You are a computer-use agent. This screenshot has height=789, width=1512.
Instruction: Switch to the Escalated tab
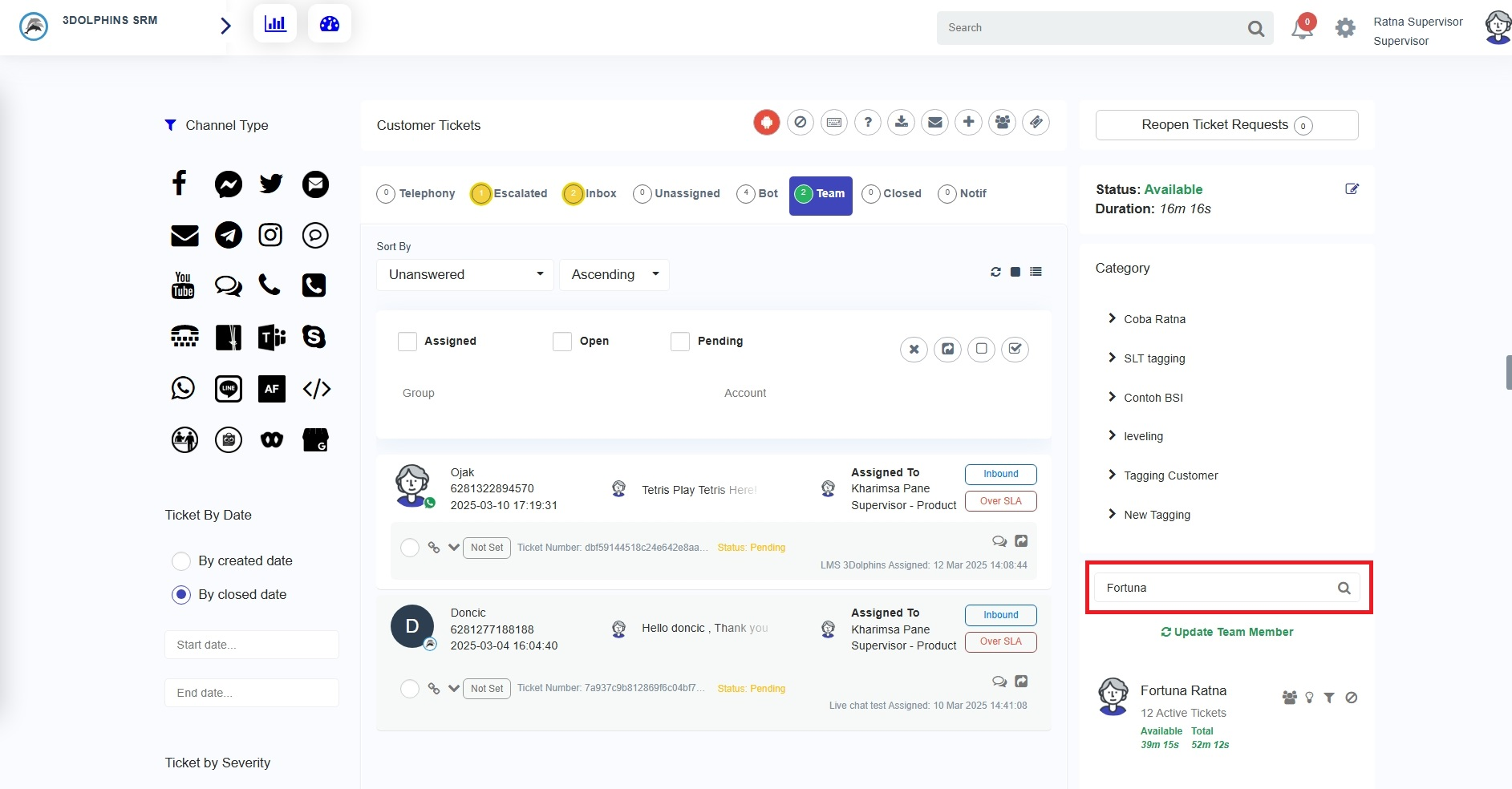coord(509,194)
